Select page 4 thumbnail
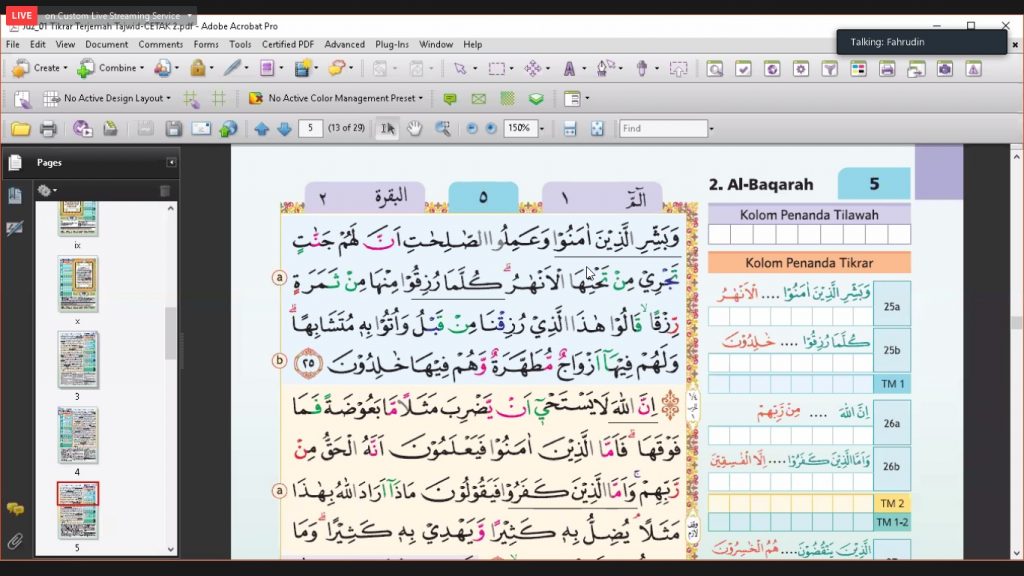Viewport: 1024px width, 576px height. click(x=78, y=436)
